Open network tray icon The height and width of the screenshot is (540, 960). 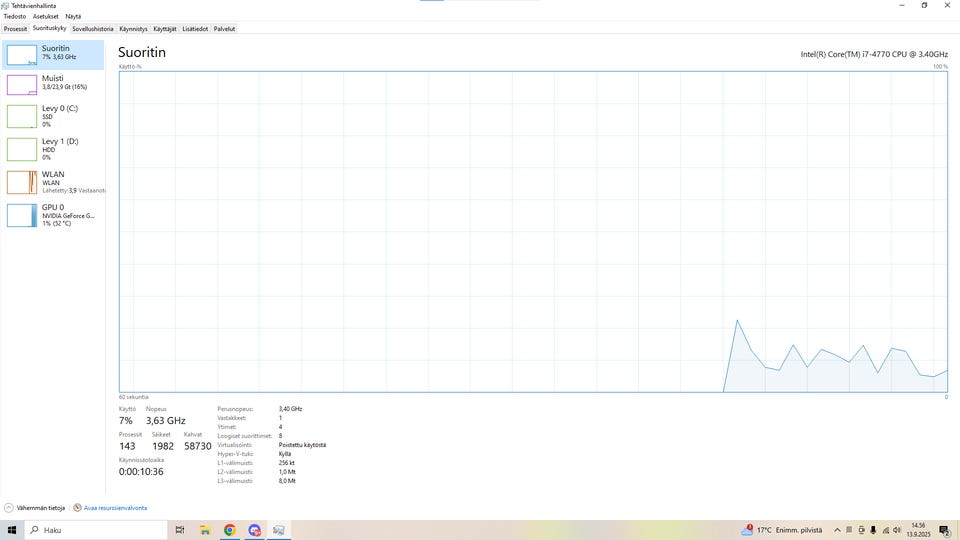885,530
